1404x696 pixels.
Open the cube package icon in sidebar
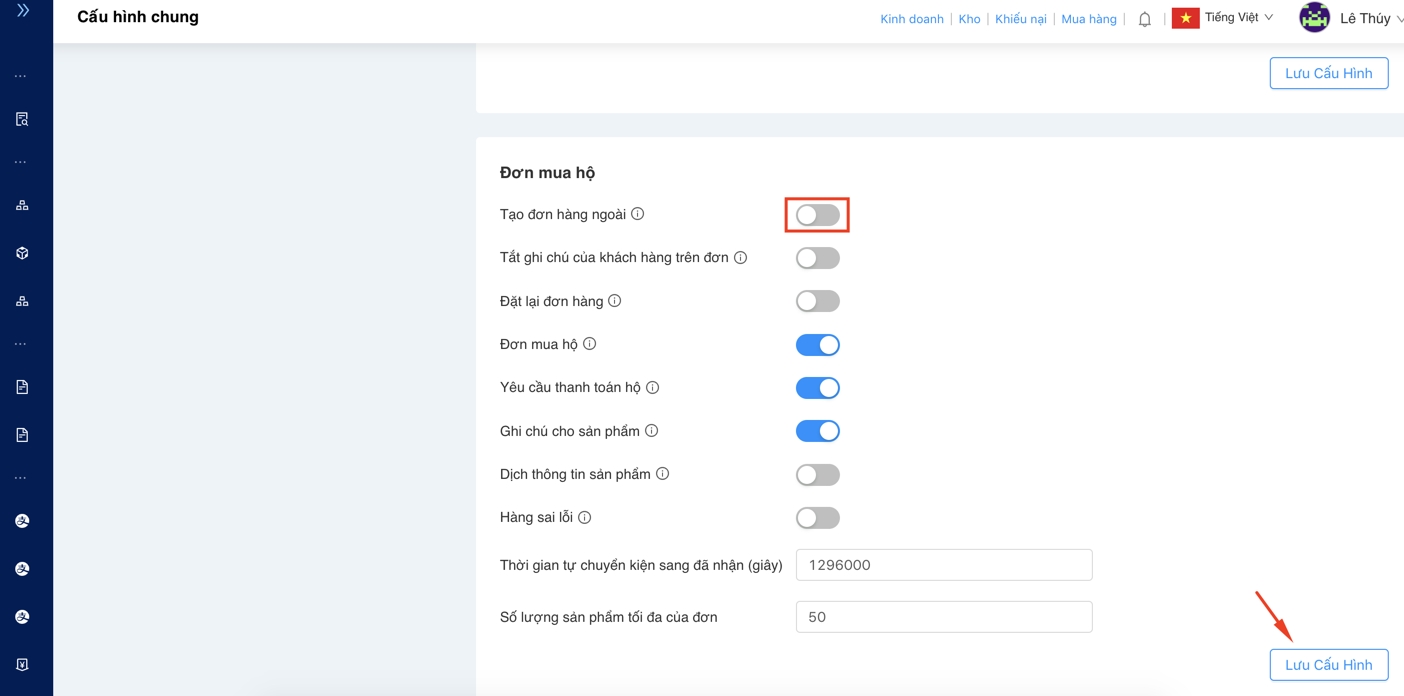22,253
